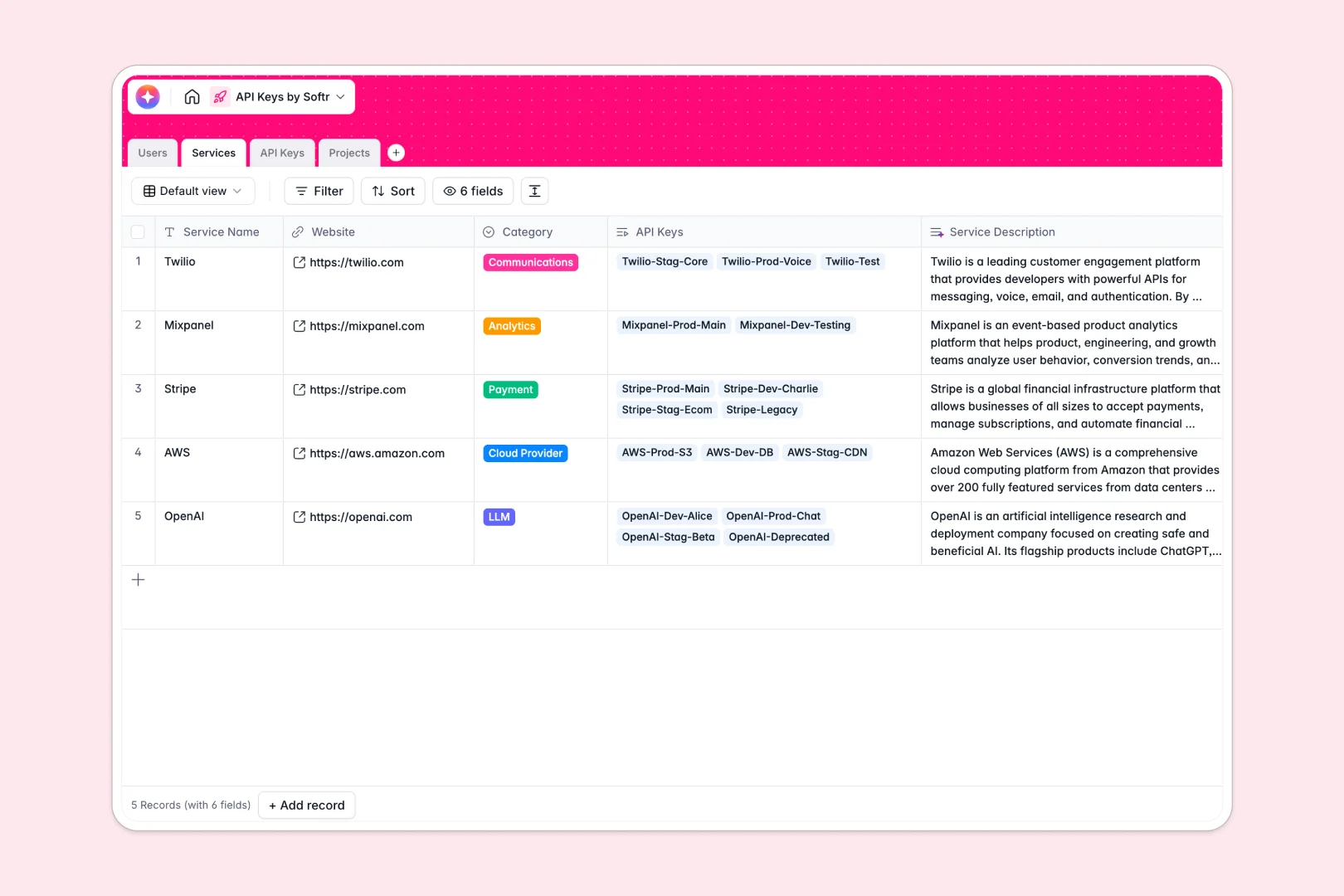The height and width of the screenshot is (896, 1344).
Task: Follow the https://openai.com link
Action: [x=361, y=517]
